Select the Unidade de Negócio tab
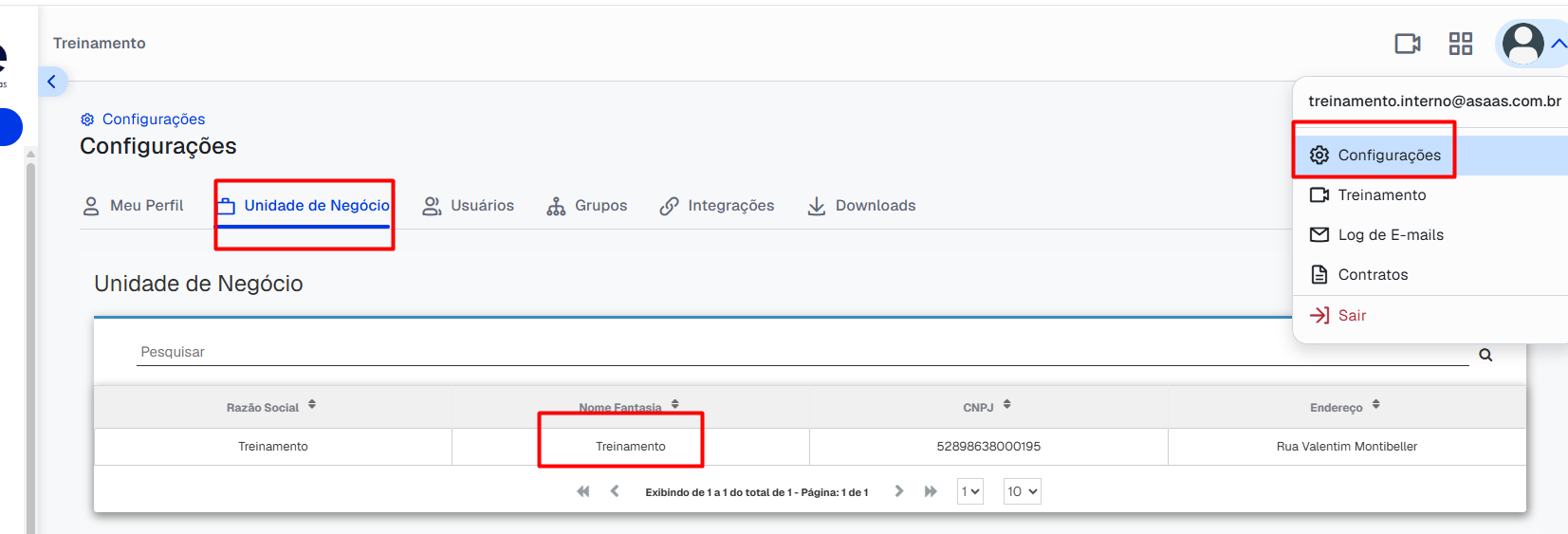1568x534 pixels. pyautogui.click(x=304, y=206)
